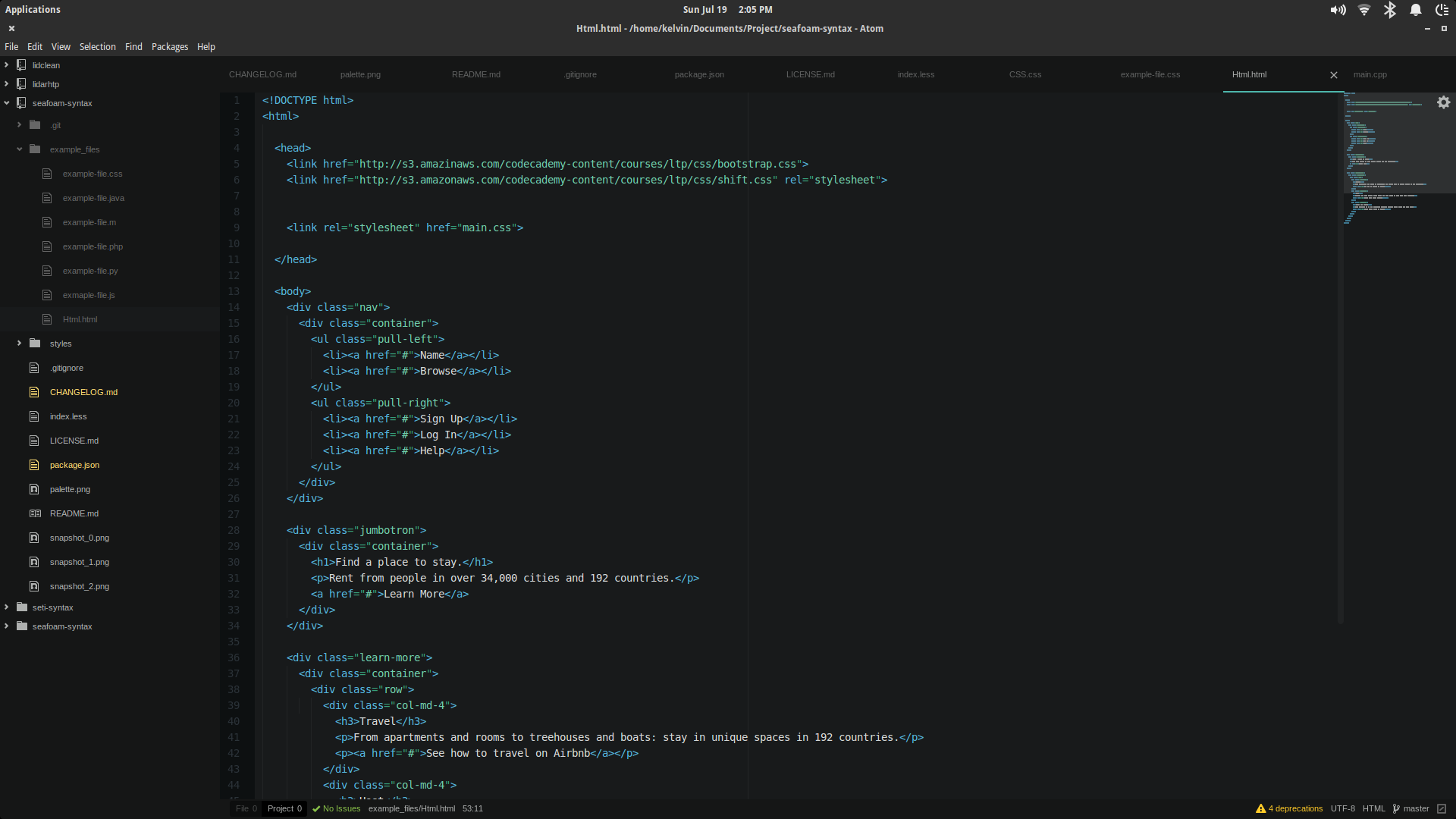The image size is (1456, 819).
Task: Expand the lidclean project folder
Action: (7, 65)
